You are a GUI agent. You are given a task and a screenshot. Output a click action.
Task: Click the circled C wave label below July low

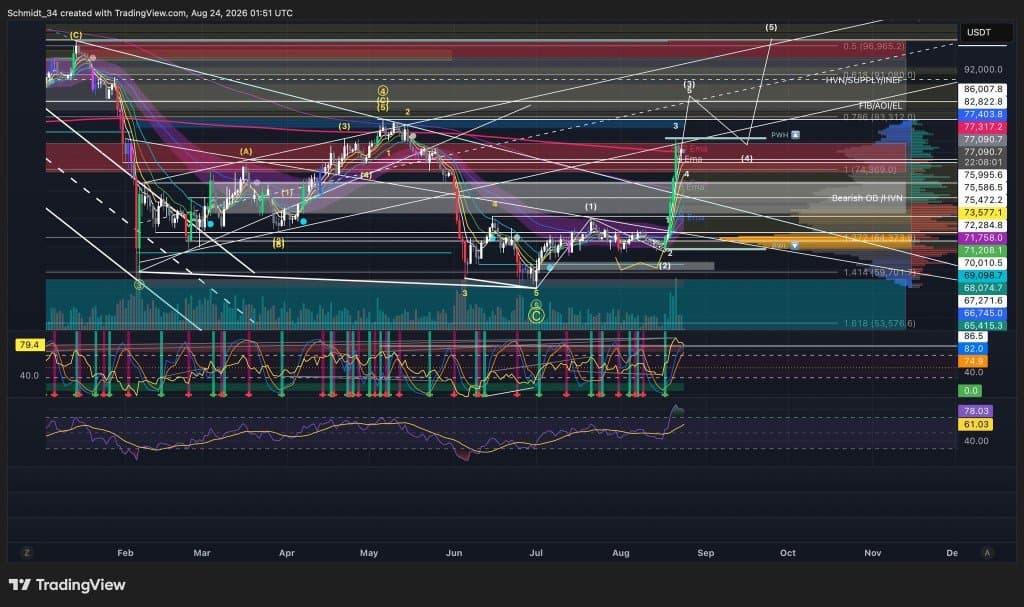[536, 316]
